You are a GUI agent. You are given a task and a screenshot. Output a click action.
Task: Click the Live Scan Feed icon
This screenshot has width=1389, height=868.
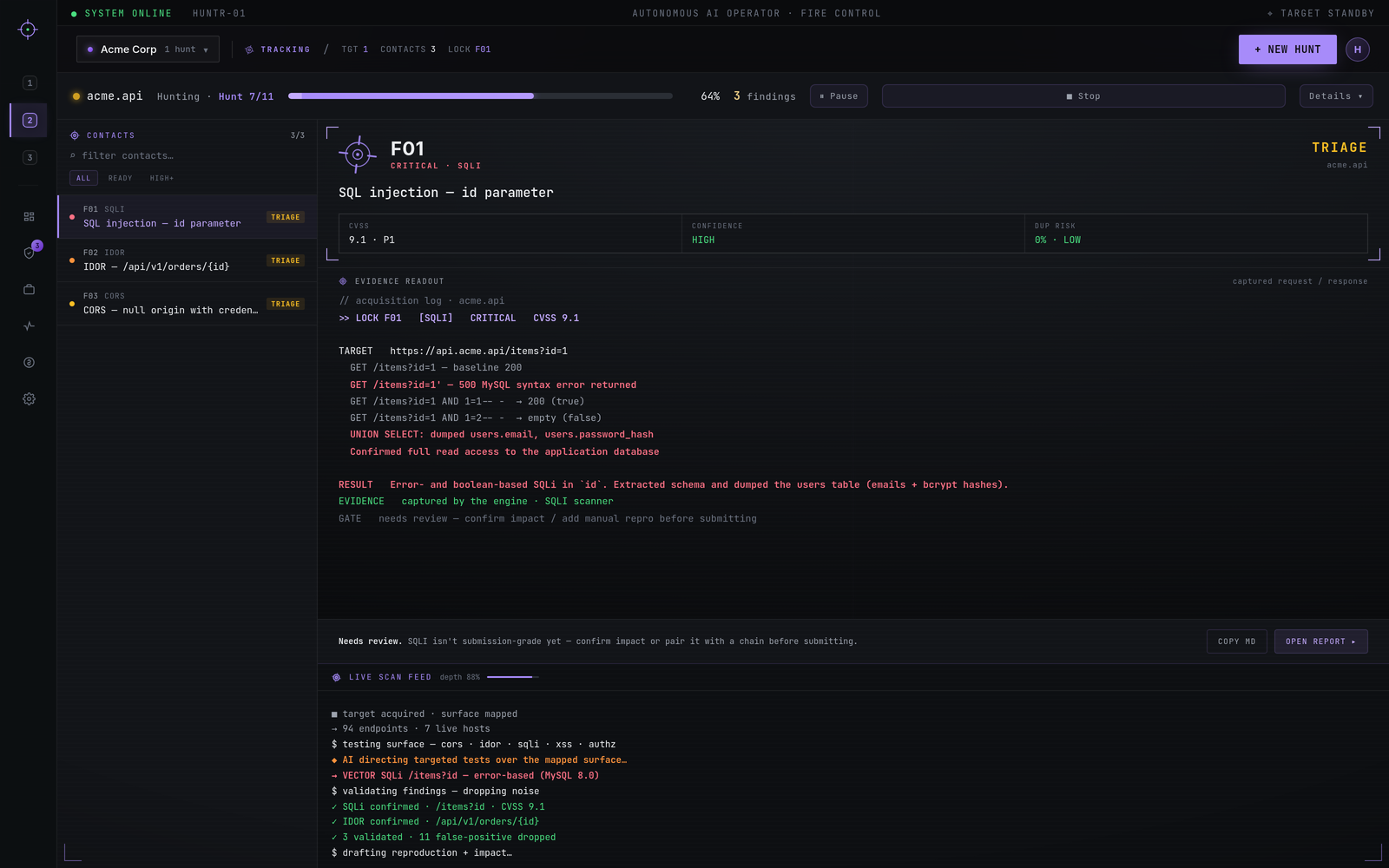click(337, 677)
